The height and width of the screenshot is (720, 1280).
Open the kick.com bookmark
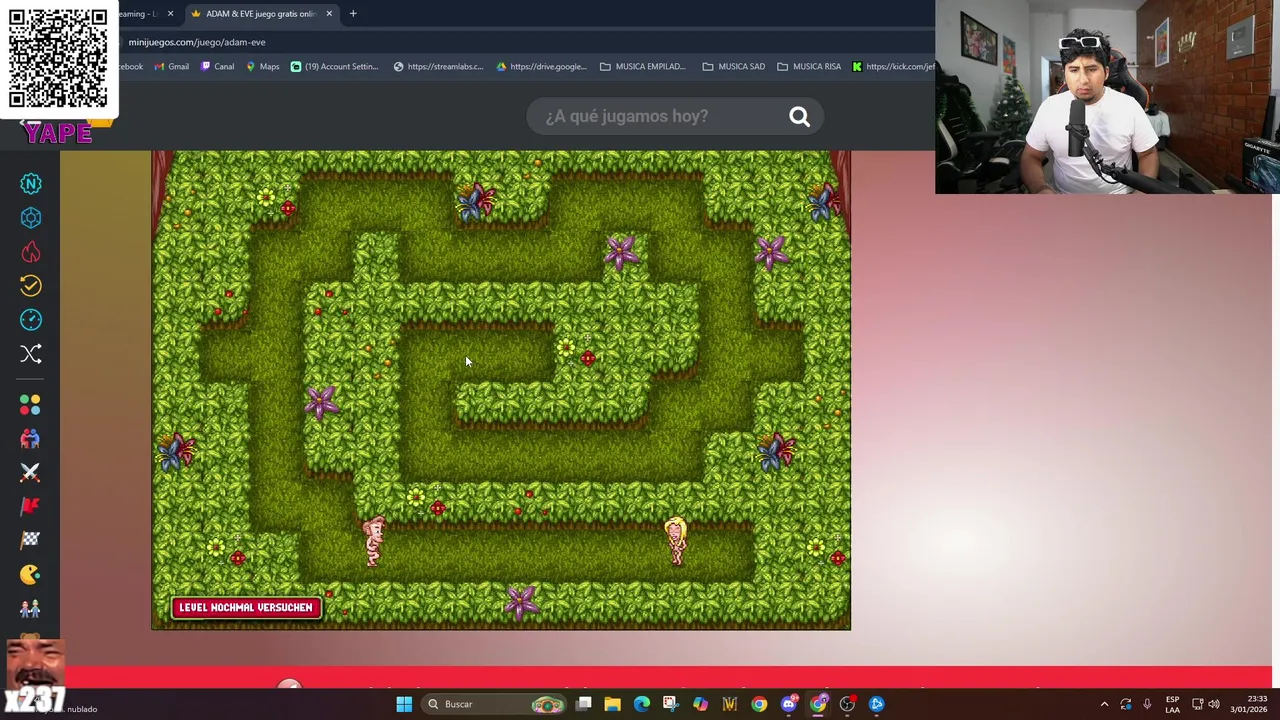(893, 67)
